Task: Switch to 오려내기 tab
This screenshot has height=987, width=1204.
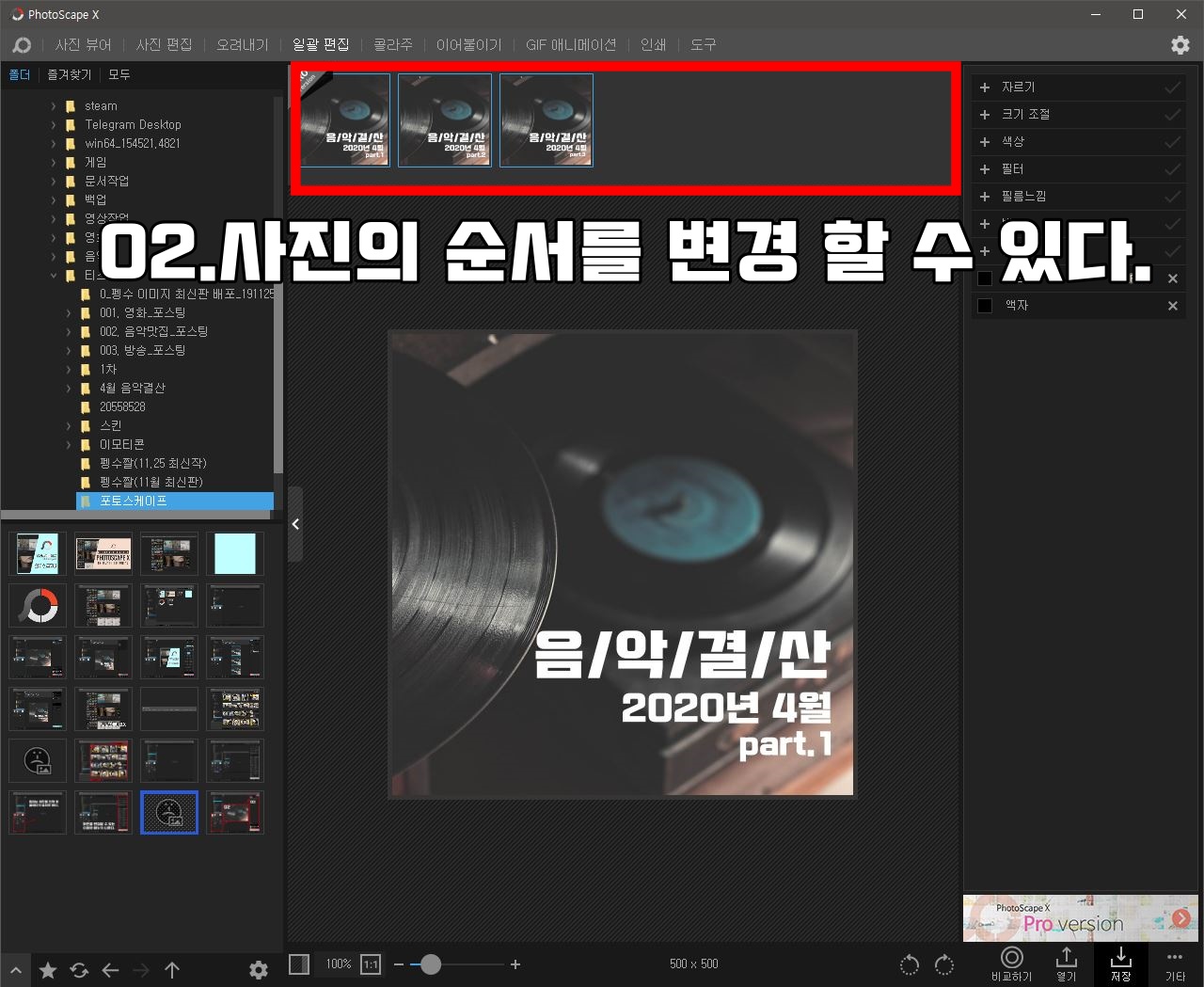Action: click(242, 45)
